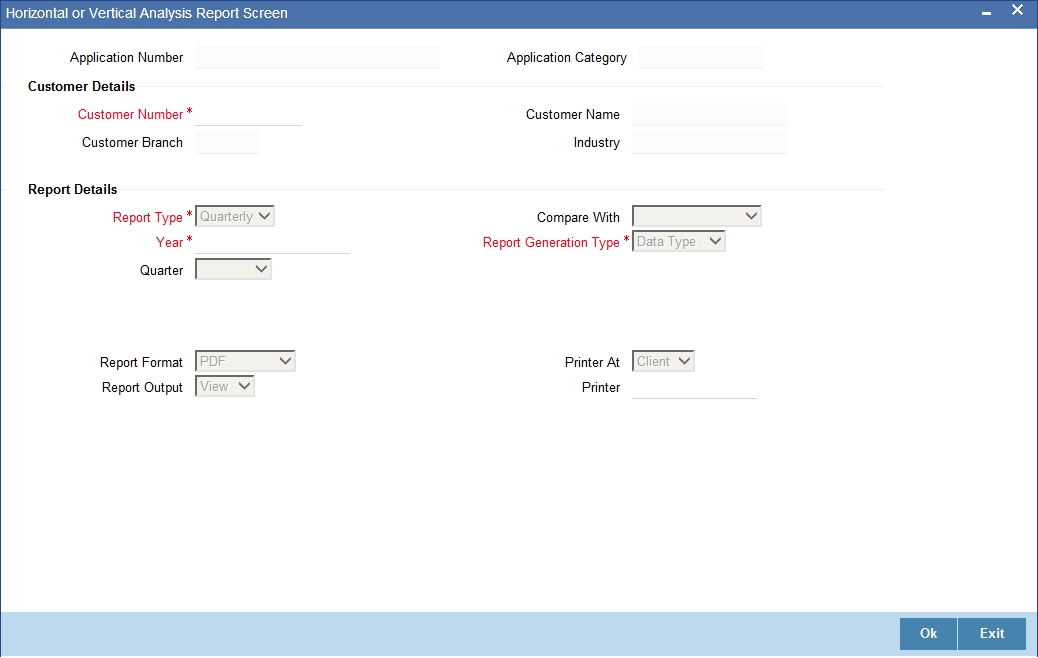The image size is (1038, 658).
Task: Click the Application Category field
Action: (x=701, y=58)
